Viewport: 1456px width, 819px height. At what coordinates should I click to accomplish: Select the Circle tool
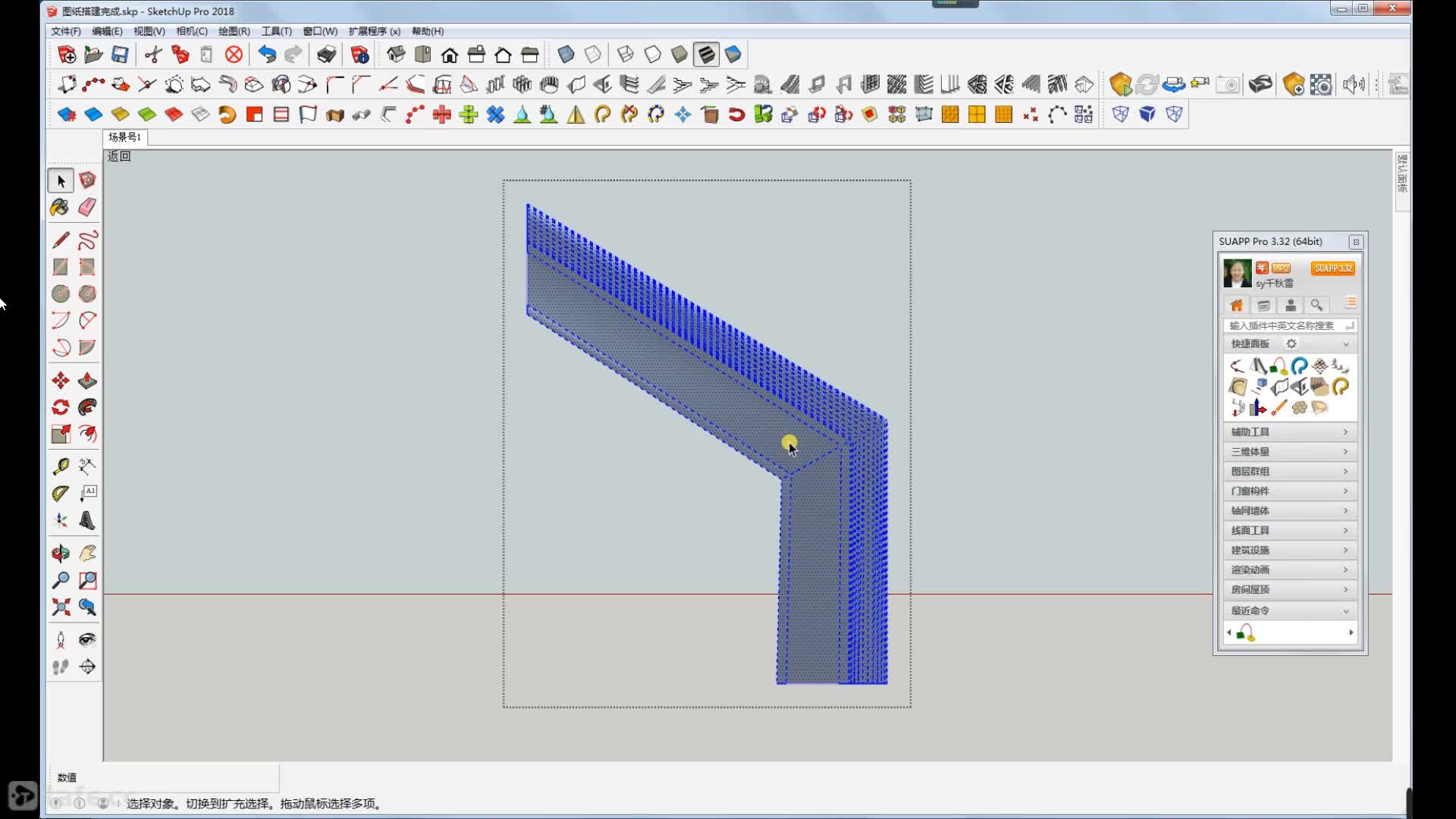coord(61,293)
